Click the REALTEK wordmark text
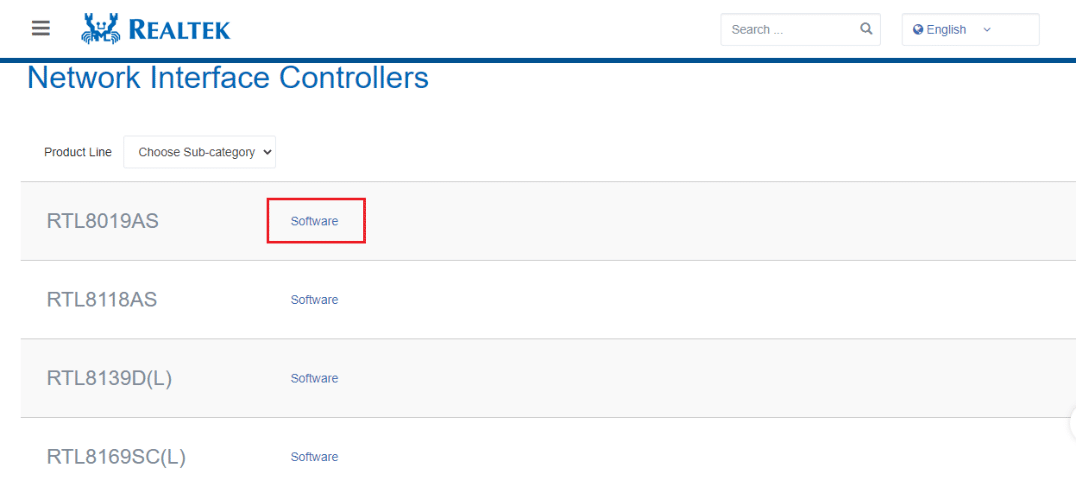Image resolution: width=1076 pixels, height=493 pixels. pos(179,30)
